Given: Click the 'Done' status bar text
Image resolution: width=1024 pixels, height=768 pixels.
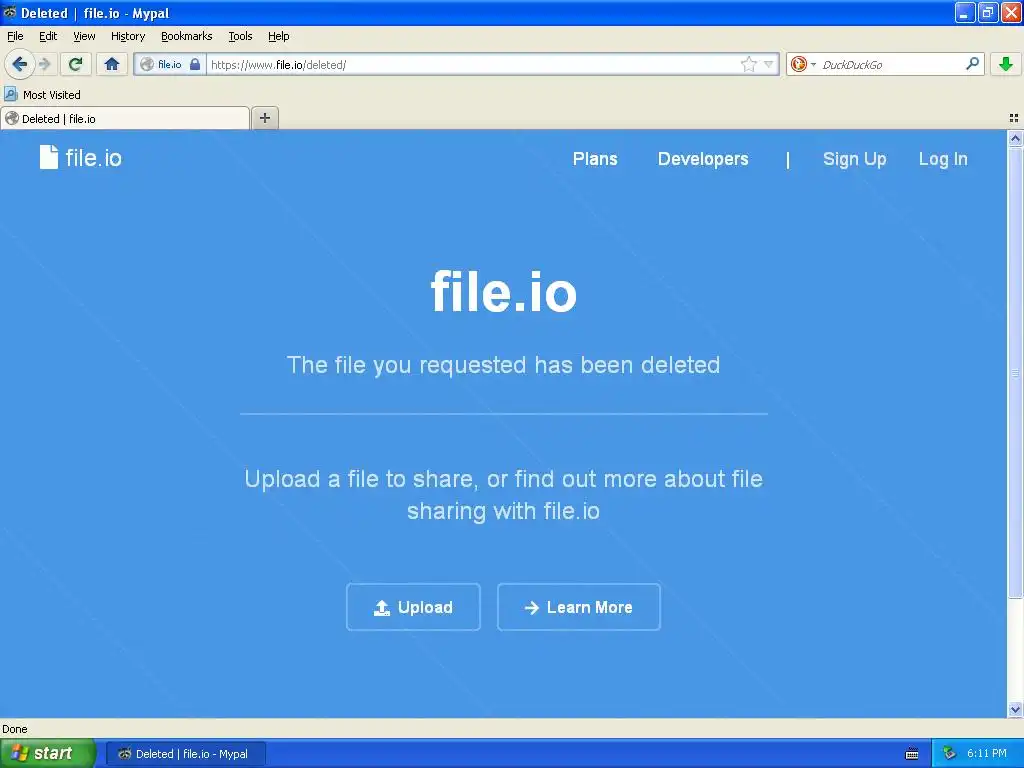Looking at the screenshot, I should [x=15, y=729].
